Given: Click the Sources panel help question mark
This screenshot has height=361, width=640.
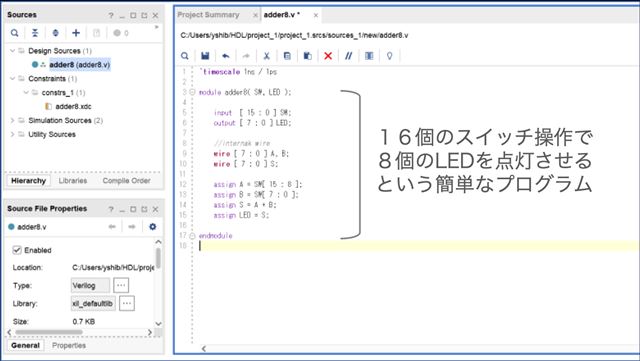Looking at the screenshot, I should [x=111, y=16].
